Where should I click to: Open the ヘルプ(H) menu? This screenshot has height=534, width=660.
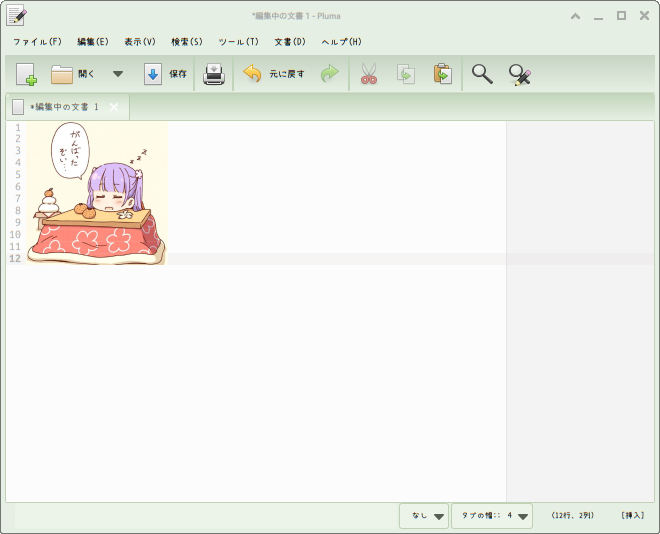(341, 42)
